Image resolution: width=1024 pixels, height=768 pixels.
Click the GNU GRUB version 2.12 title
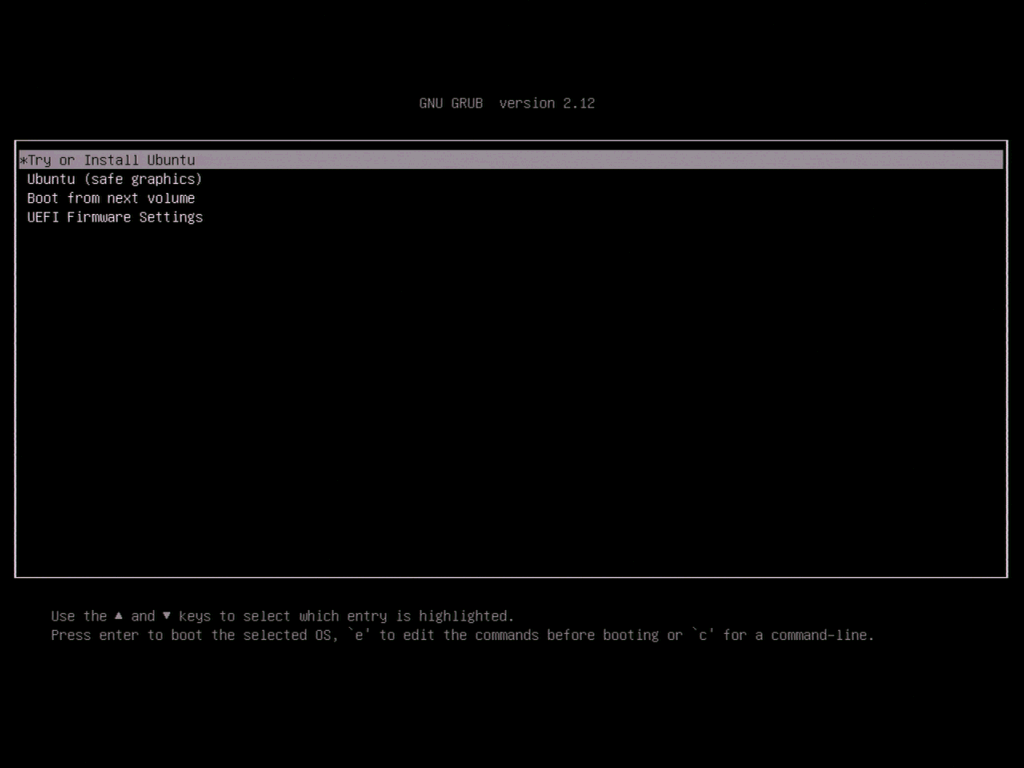click(507, 103)
